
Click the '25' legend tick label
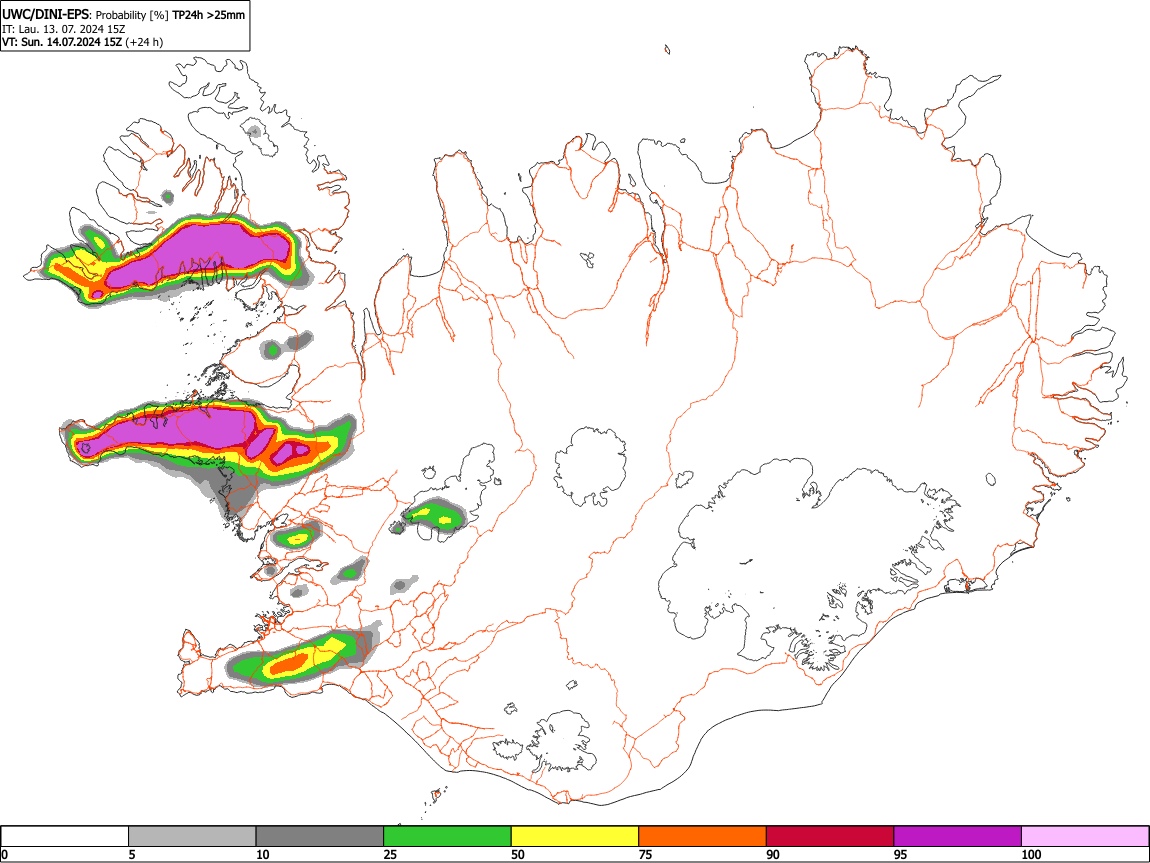[390, 854]
